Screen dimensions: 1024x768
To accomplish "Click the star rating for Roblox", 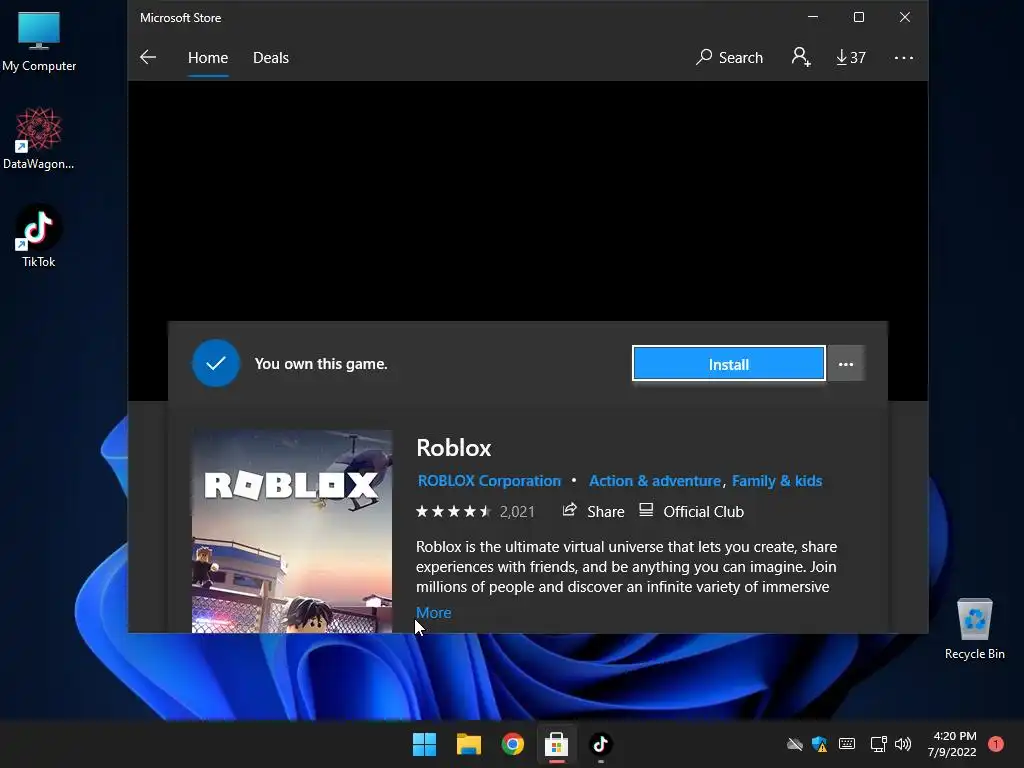I will [453, 511].
